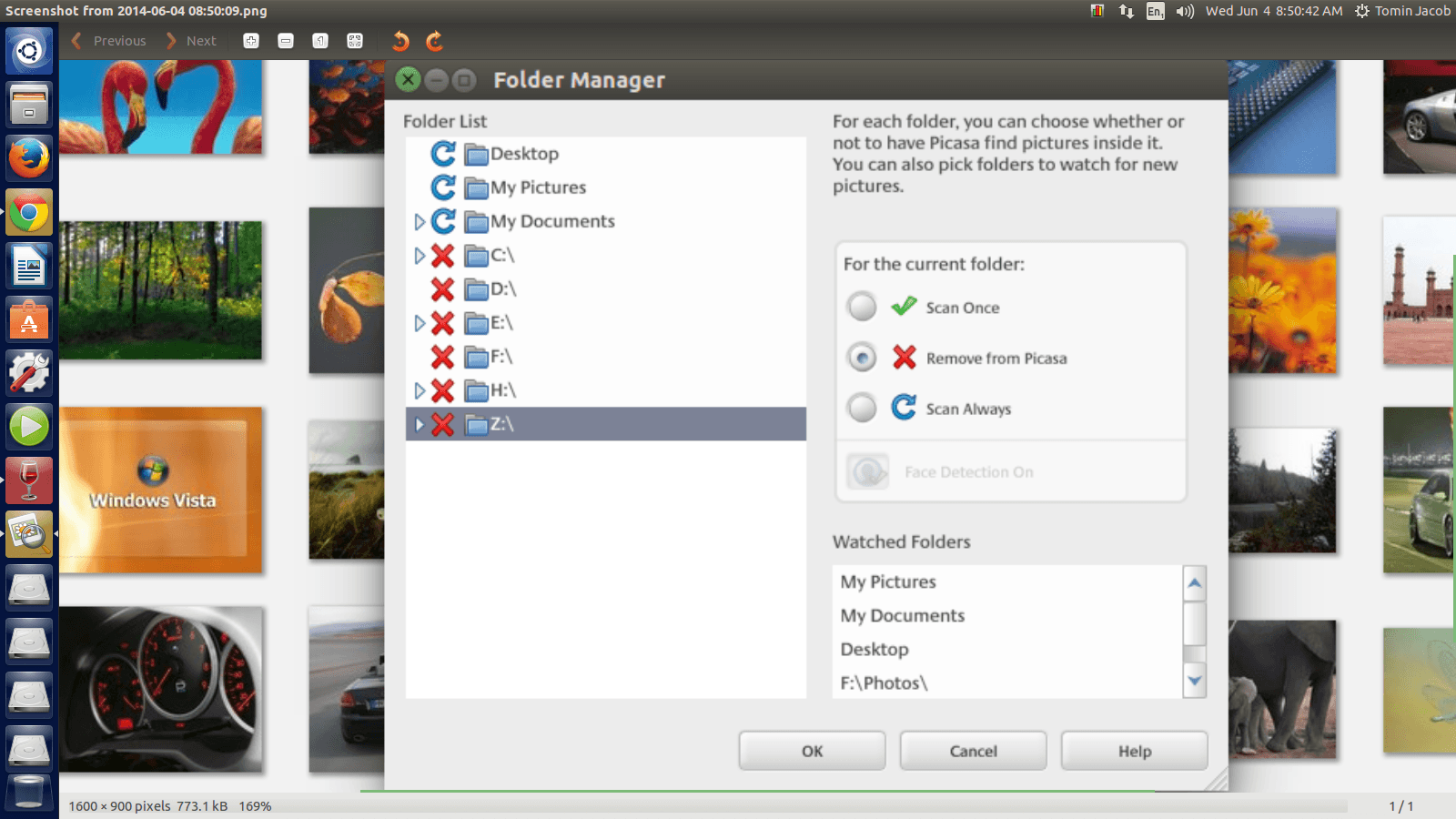Viewport: 1456px width, 819px height.
Task: Rotate image clockwise
Action: click(435, 41)
